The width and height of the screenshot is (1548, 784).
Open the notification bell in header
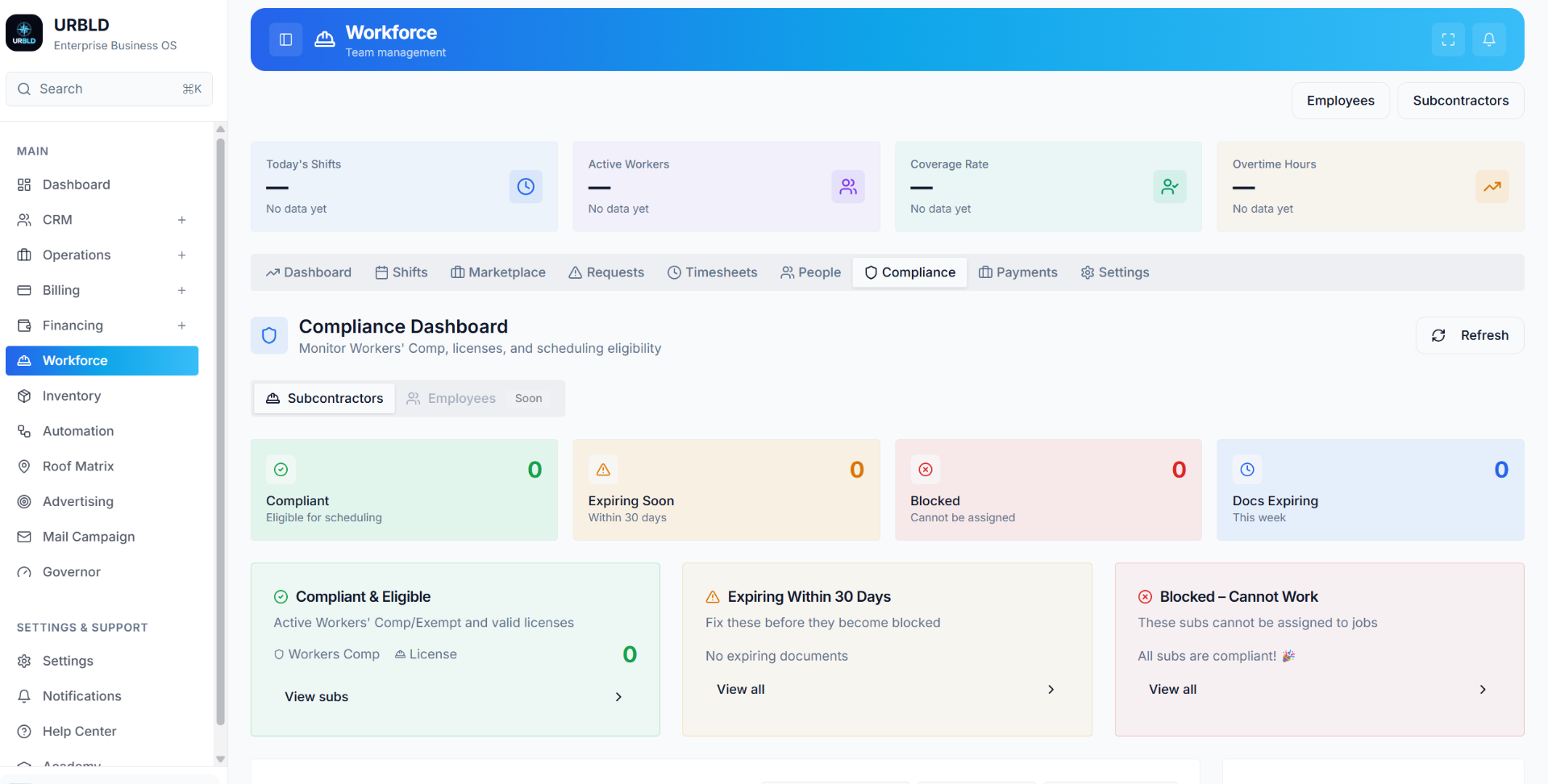pyautogui.click(x=1489, y=39)
